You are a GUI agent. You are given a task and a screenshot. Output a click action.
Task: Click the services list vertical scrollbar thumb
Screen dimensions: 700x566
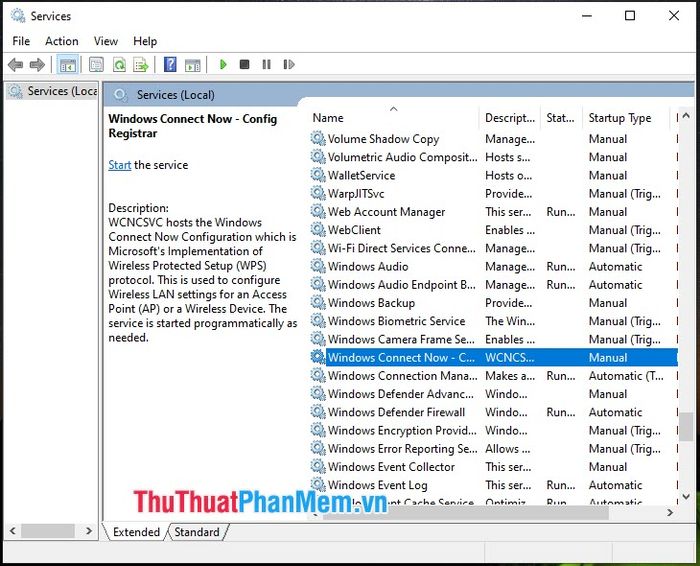tap(687, 426)
